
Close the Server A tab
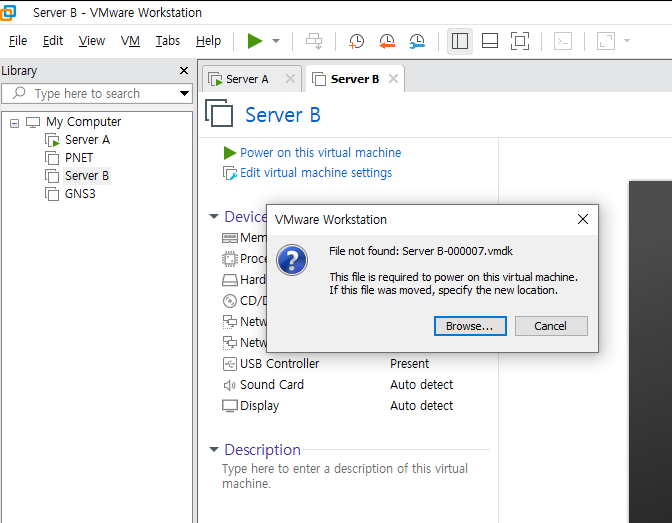click(290, 79)
